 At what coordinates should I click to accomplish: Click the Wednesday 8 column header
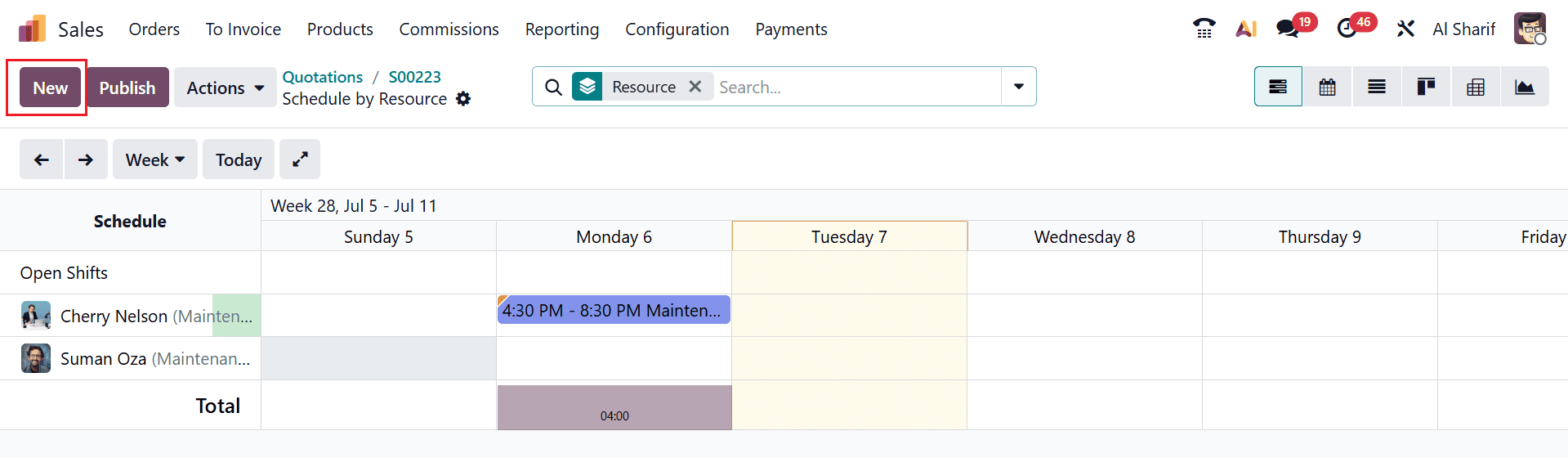(1084, 236)
